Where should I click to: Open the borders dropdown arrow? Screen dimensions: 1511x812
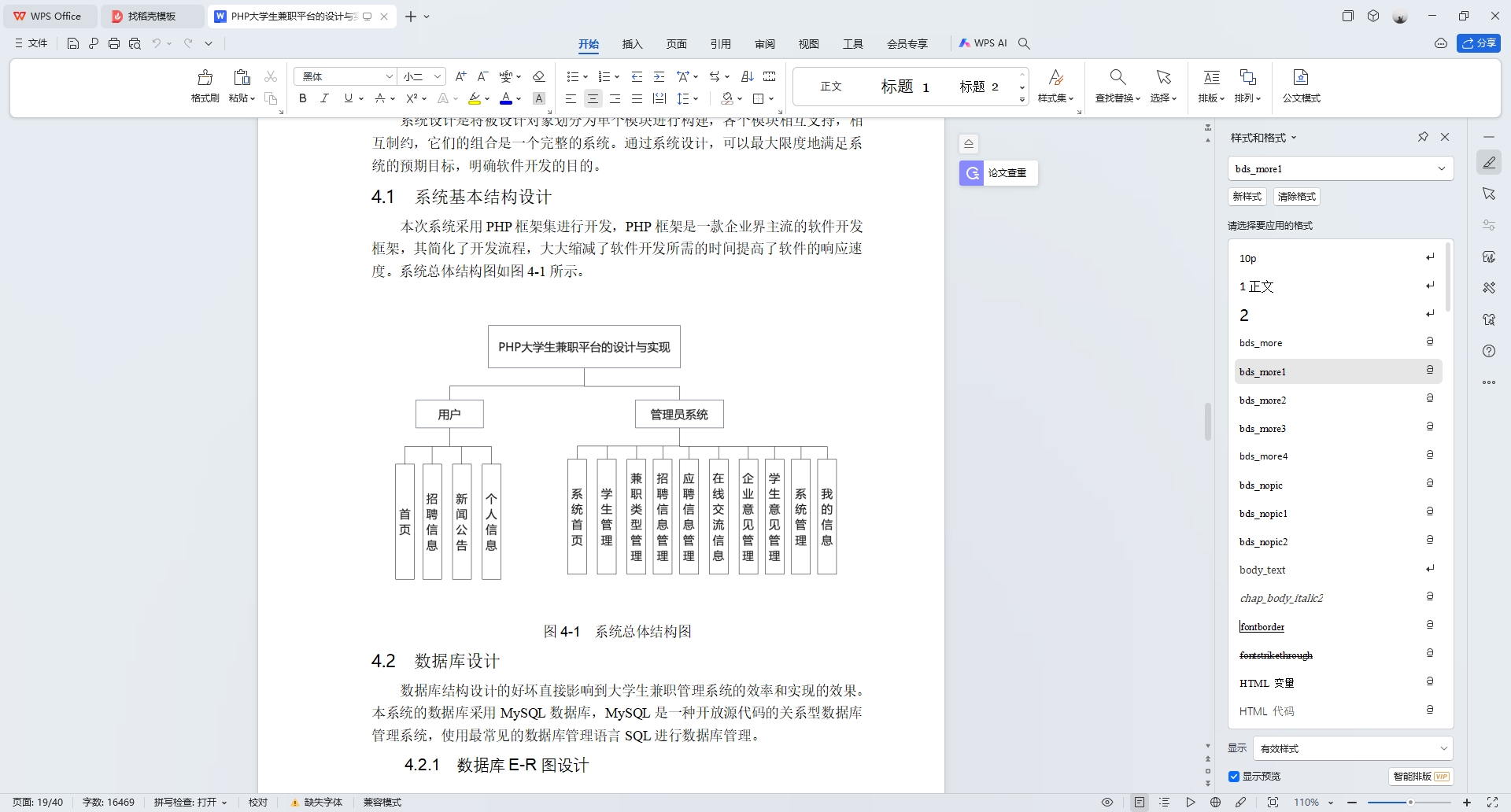(771, 99)
